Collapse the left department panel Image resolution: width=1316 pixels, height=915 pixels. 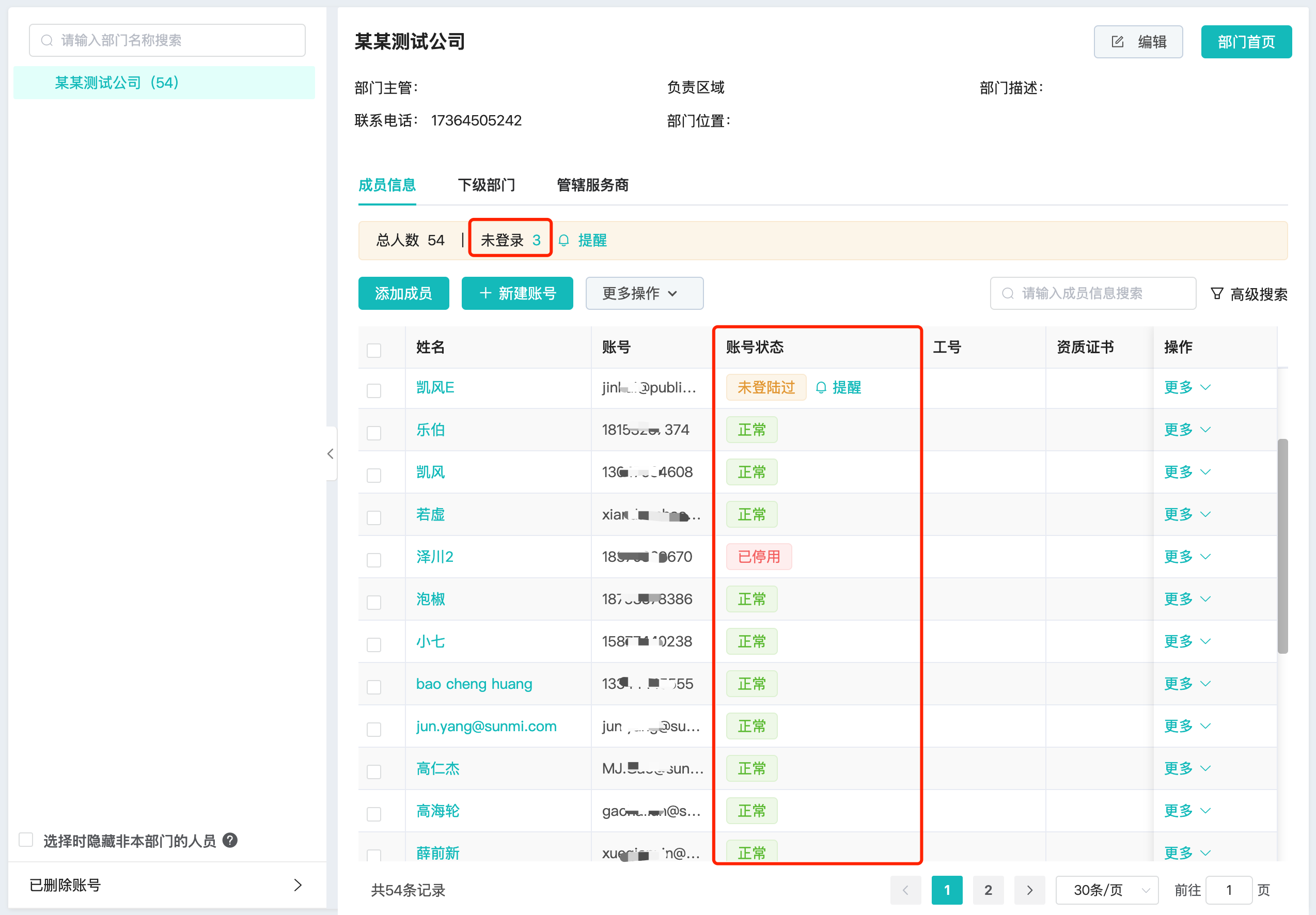pyautogui.click(x=331, y=454)
